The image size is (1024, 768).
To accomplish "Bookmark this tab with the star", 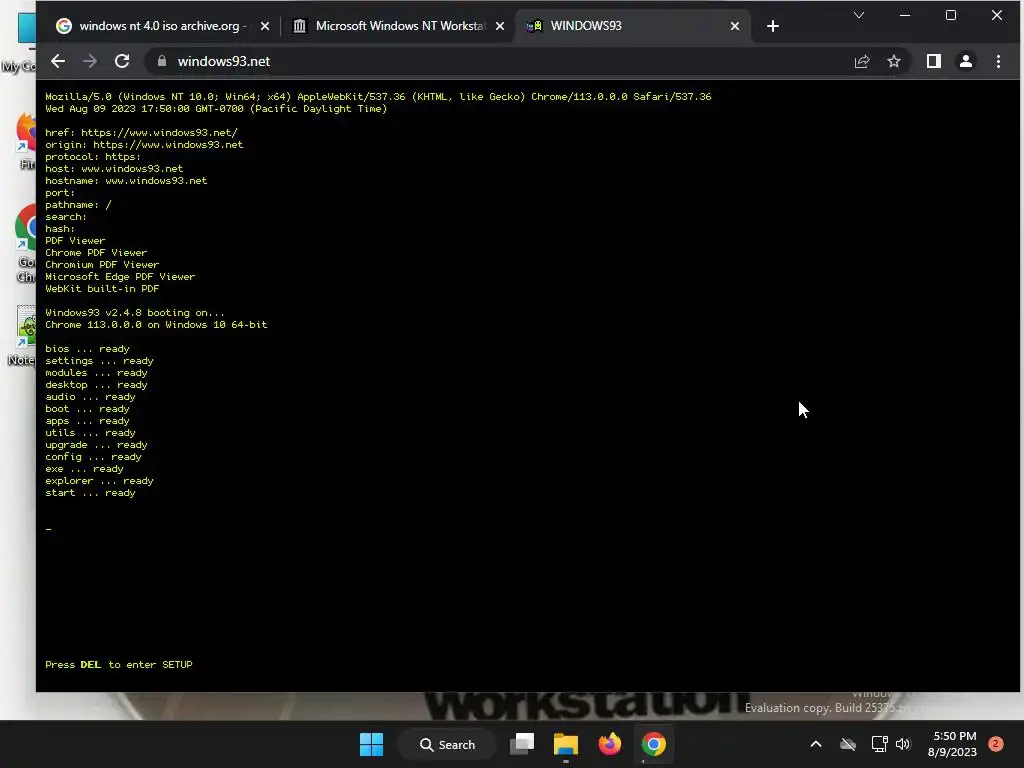I will [x=894, y=61].
